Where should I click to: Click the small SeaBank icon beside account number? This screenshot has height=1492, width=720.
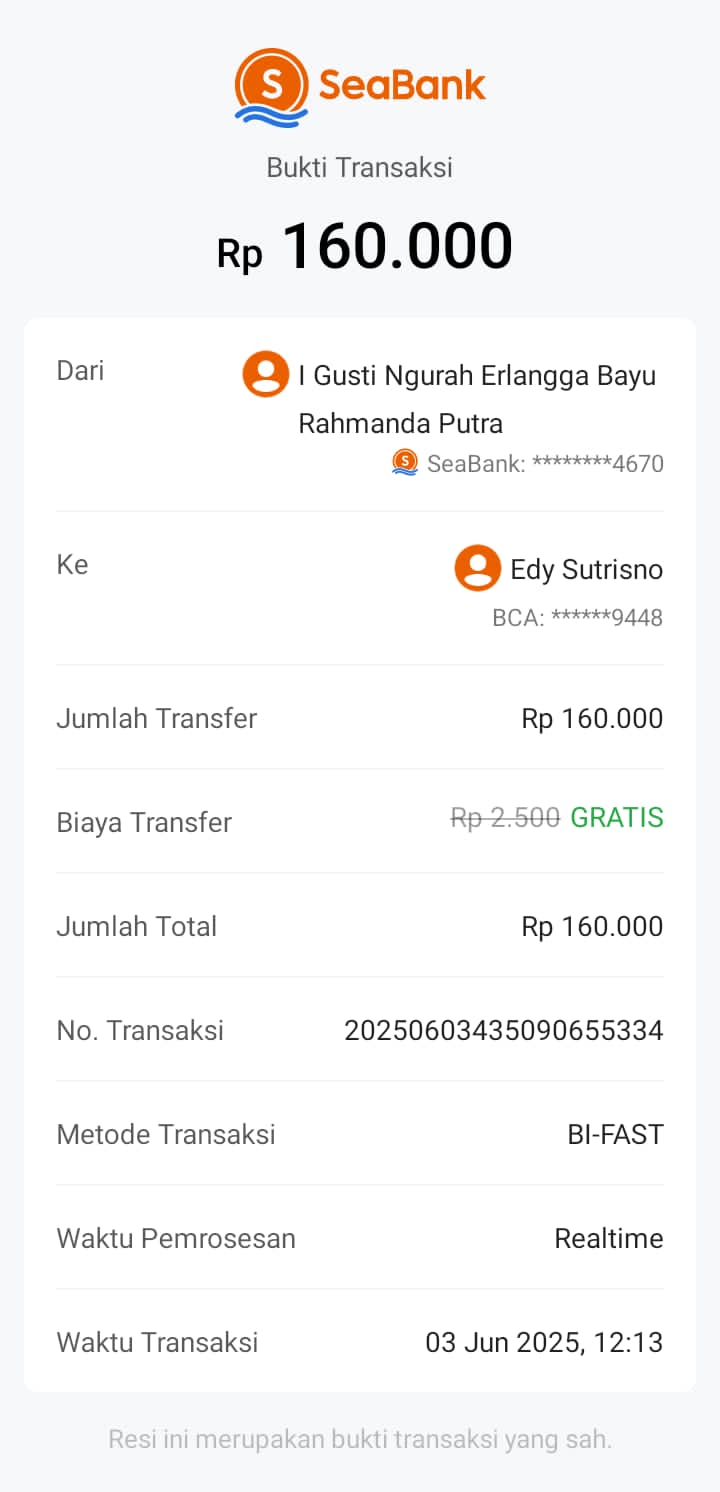(405, 462)
